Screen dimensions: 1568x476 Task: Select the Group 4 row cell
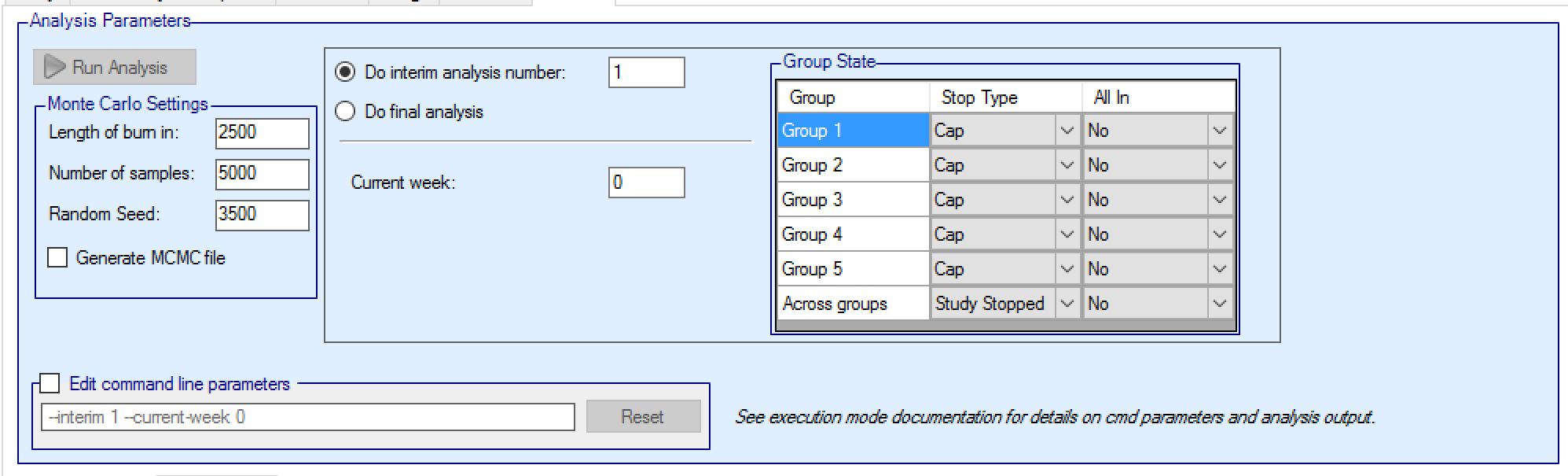(852, 234)
